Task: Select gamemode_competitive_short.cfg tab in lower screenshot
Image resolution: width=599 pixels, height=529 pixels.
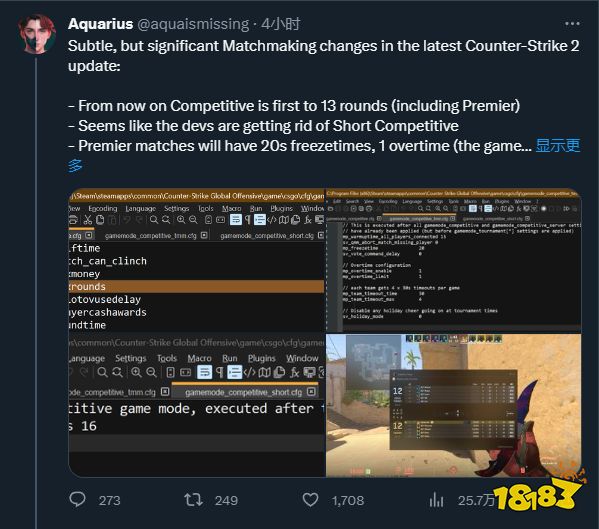Action: [x=244, y=392]
